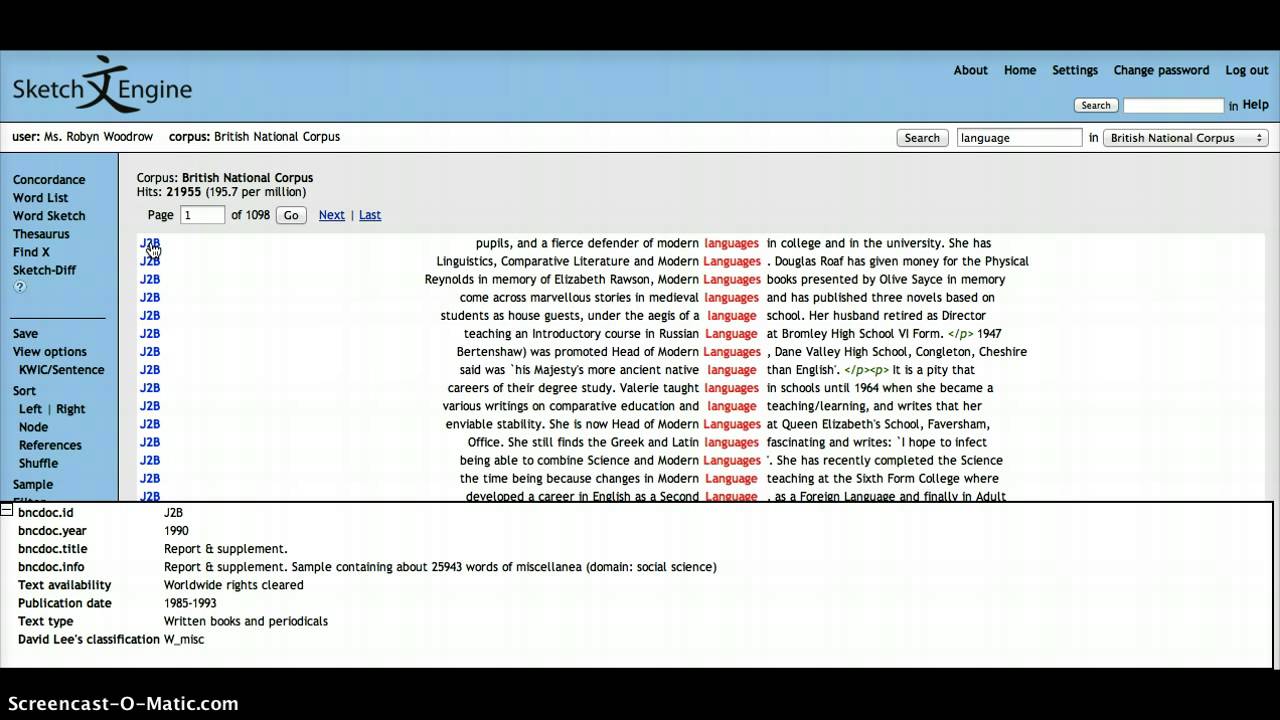
Task: Open J2B reference for 'introductory course in Russian' line
Action: point(150,333)
